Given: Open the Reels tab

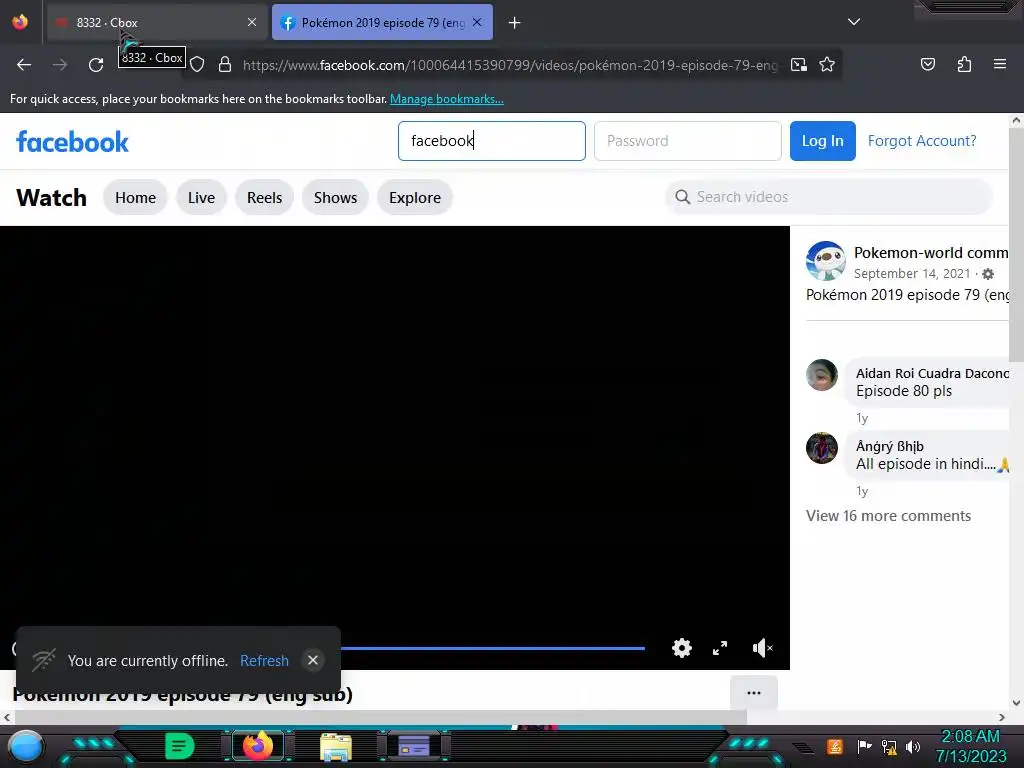Looking at the screenshot, I should 264,198.
